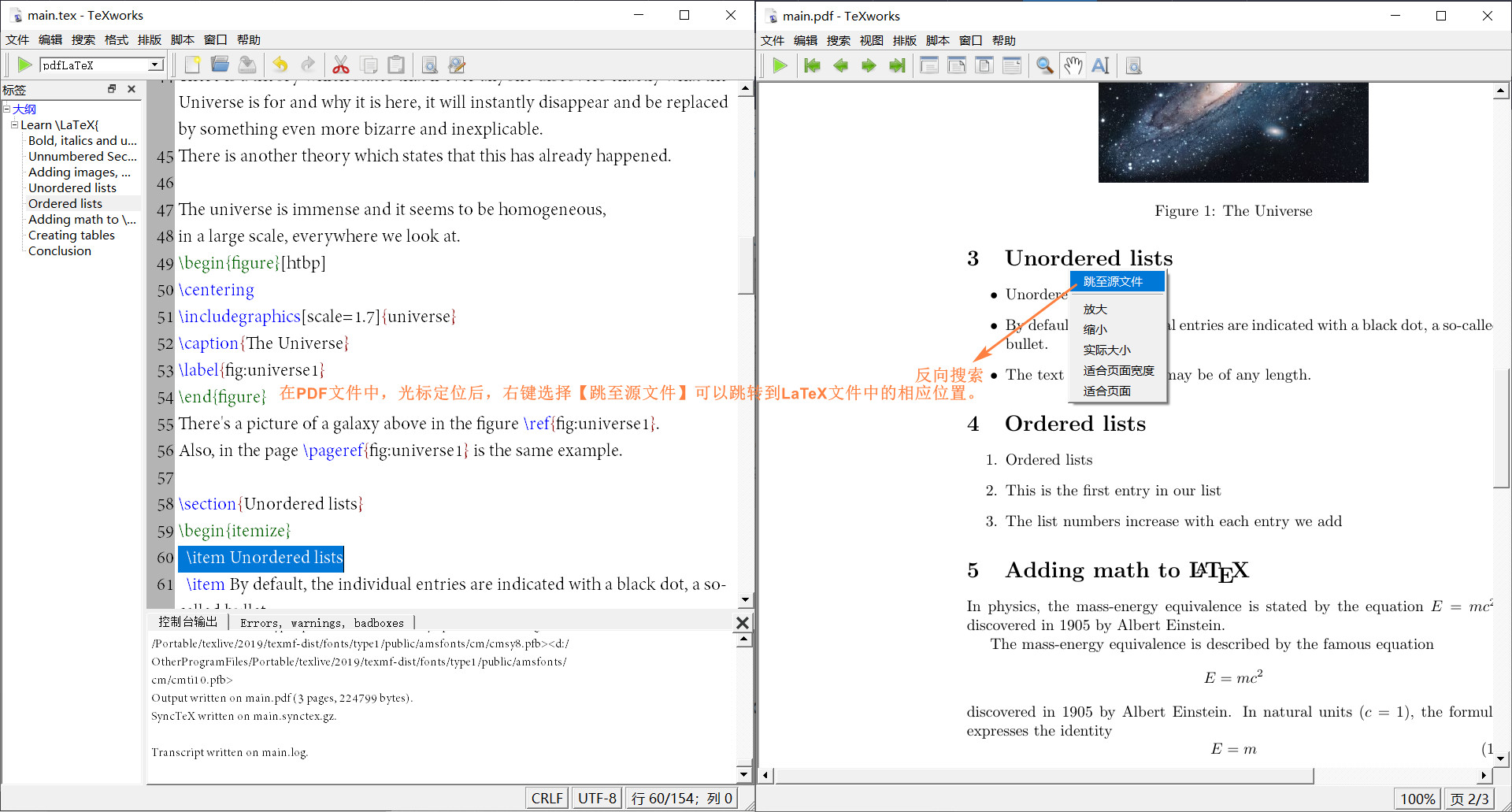Click the 100% zoom level control
Screen dimensions: 1512x812
coord(1417,798)
